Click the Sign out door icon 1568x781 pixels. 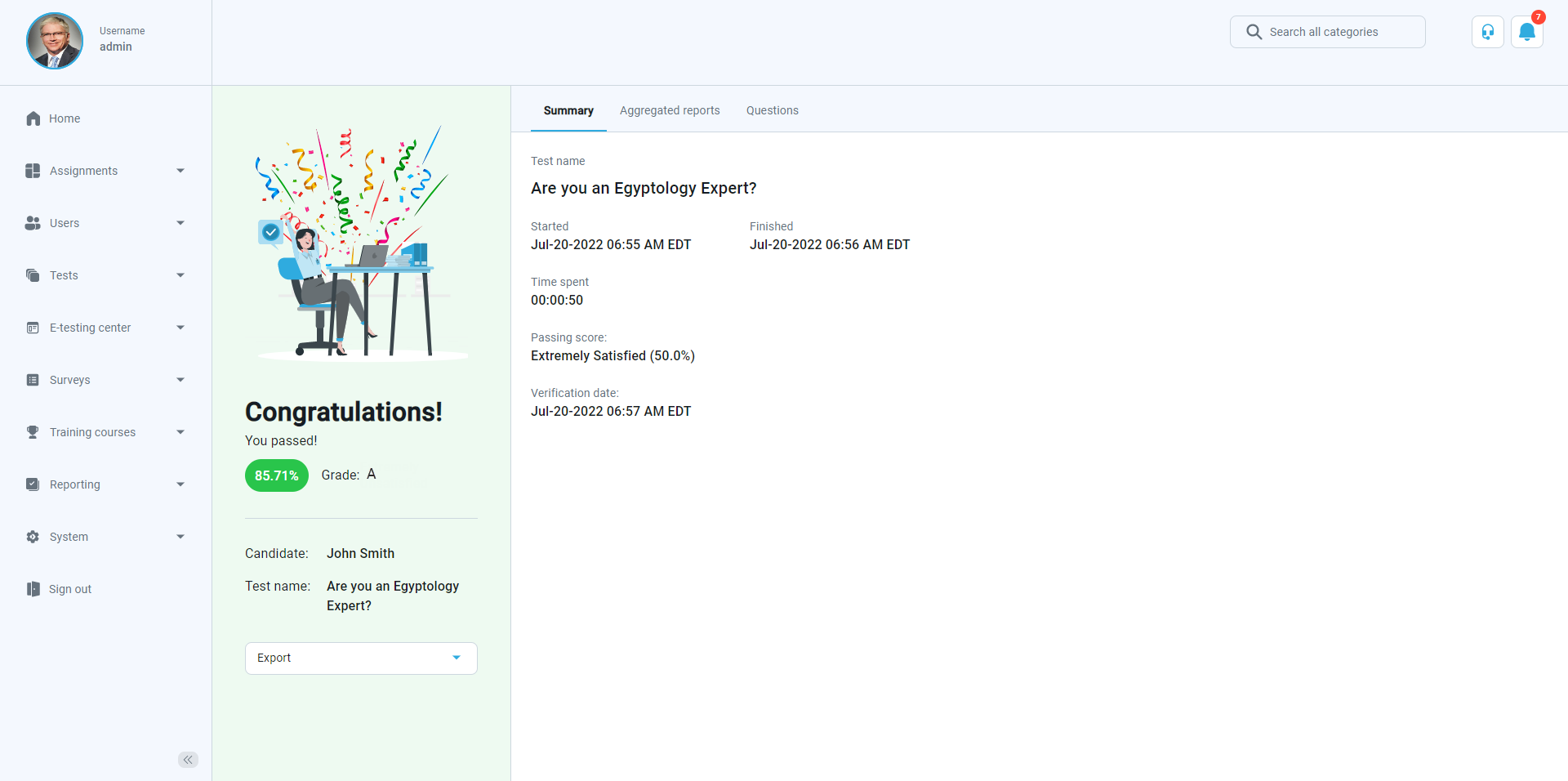[33, 589]
